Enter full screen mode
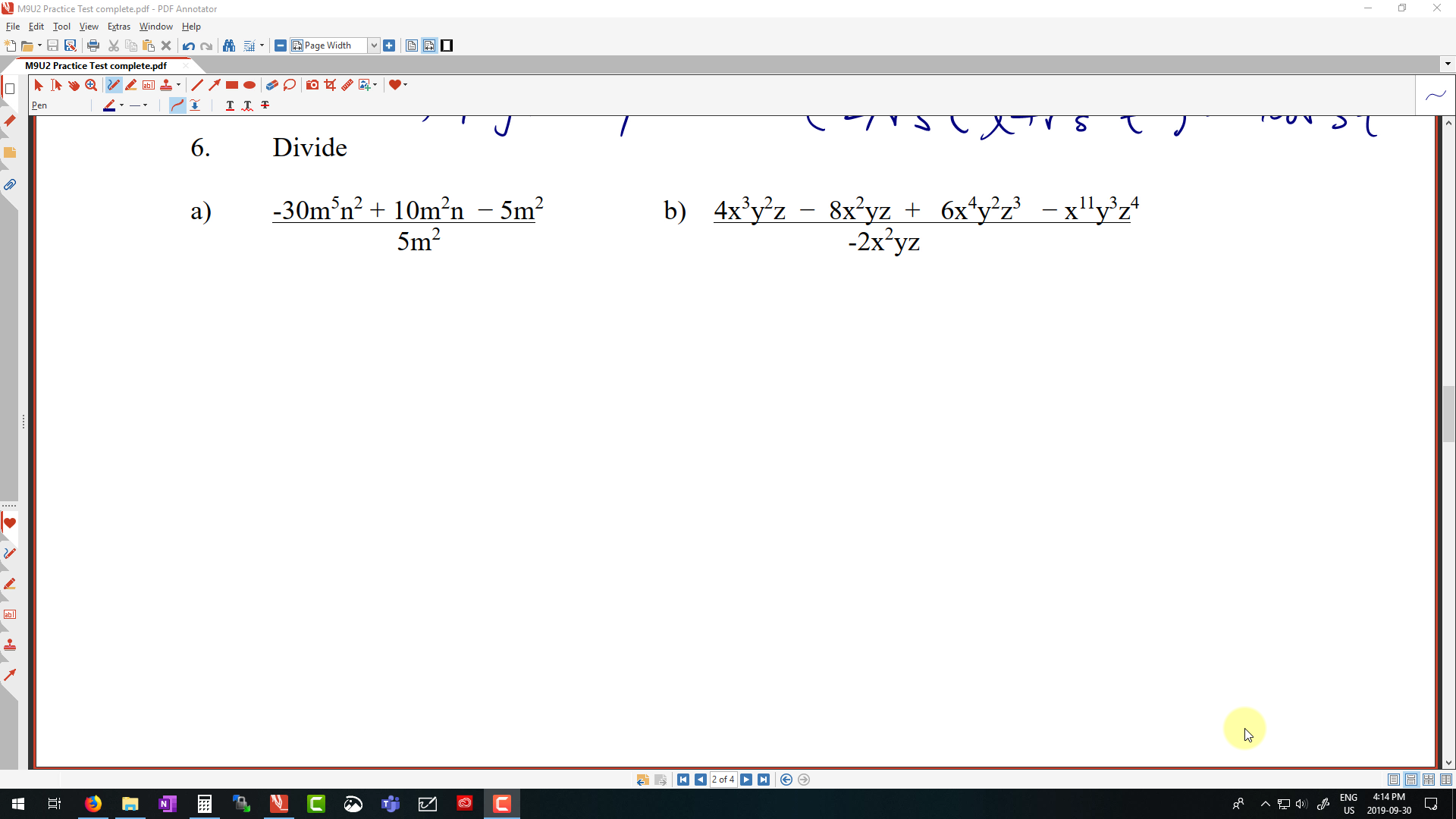The width and height of the screenshot is (1456, 819). (447, 45)
